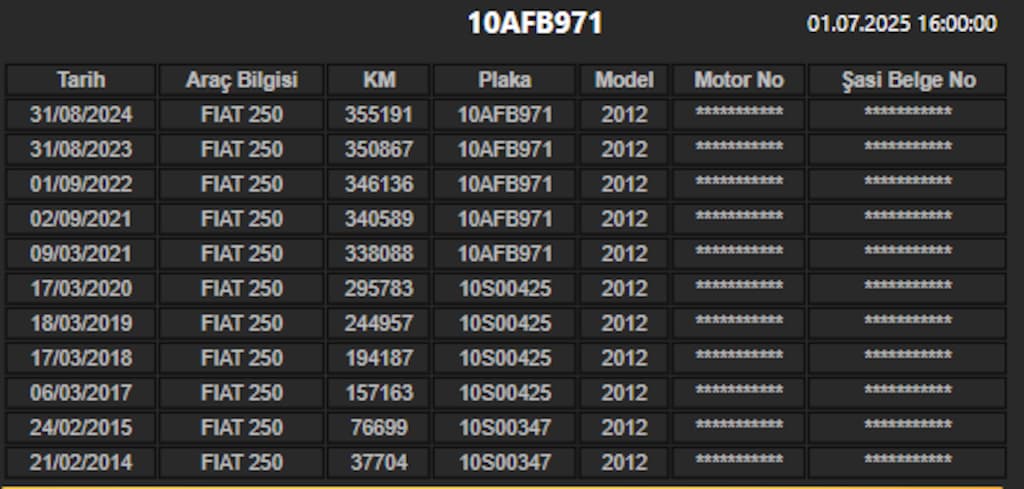Click model year 2012 in the 17/03/2018 row
This screenshot has width=1024, height=489.
(x=624, y=358)
